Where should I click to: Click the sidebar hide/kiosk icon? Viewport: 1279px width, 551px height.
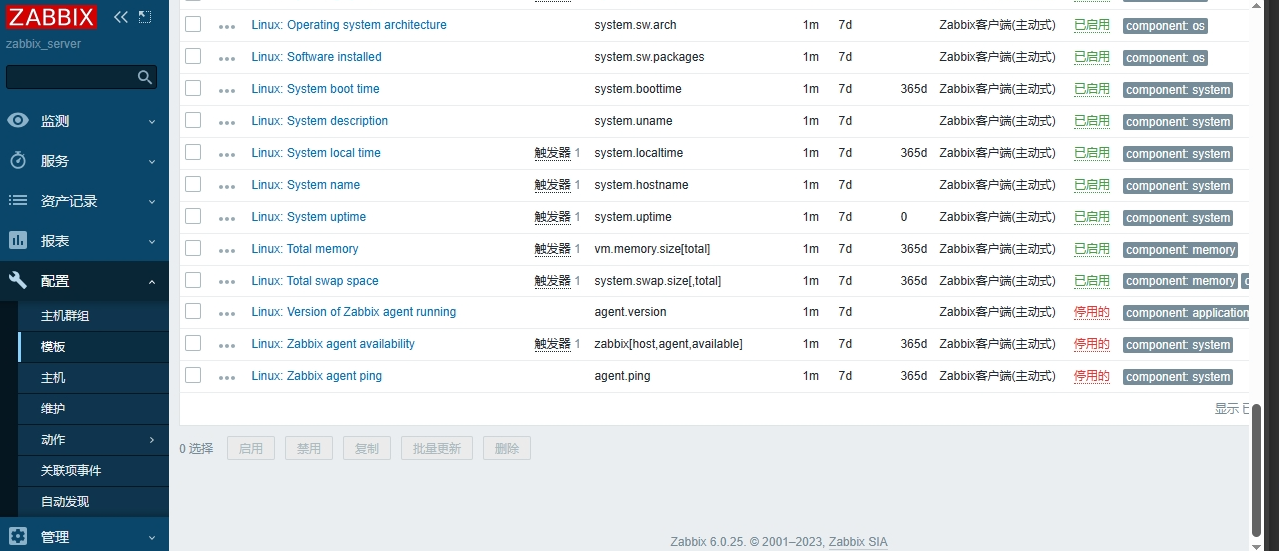pos(145,17)
